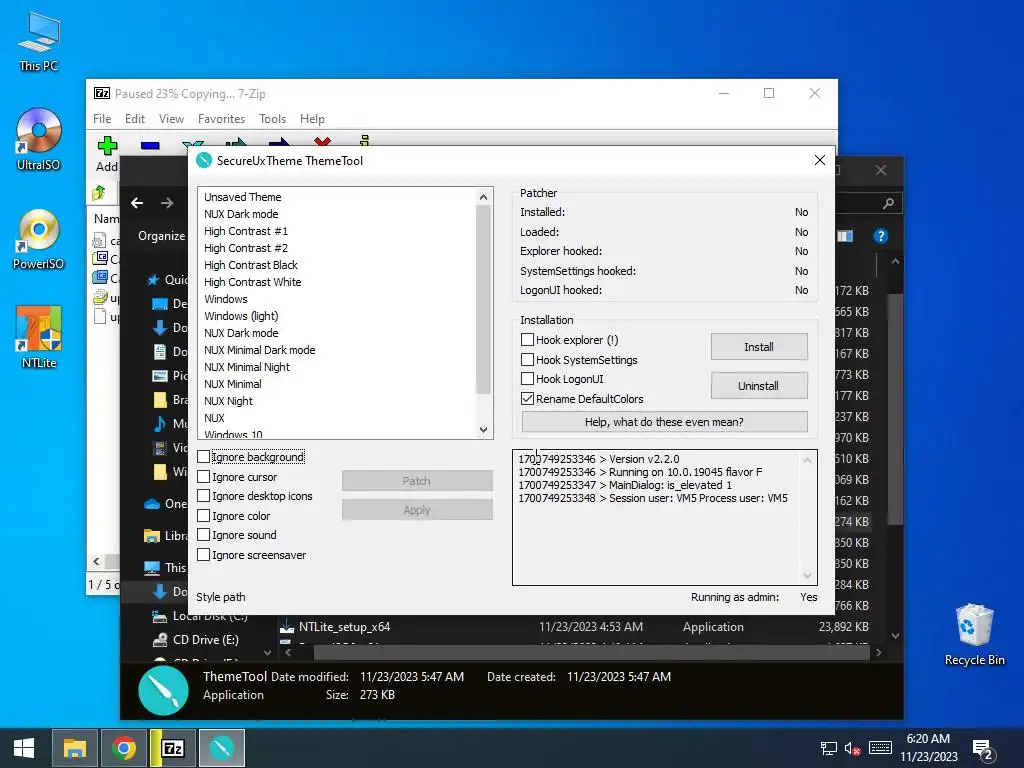1024x768 pixels.
Task: Click the muted volume tray icon
Action: [852, 748]
